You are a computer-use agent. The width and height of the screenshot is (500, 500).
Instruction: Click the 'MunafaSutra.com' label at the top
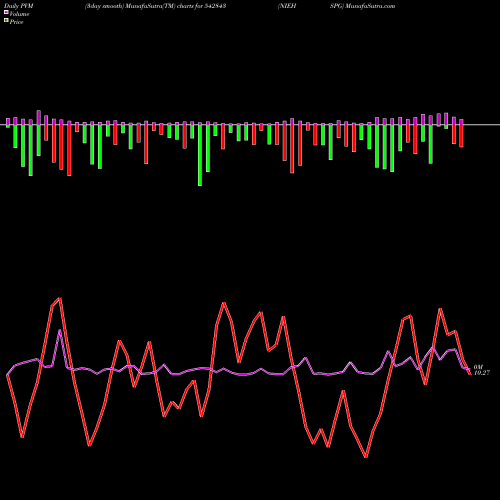pos(370,6)
